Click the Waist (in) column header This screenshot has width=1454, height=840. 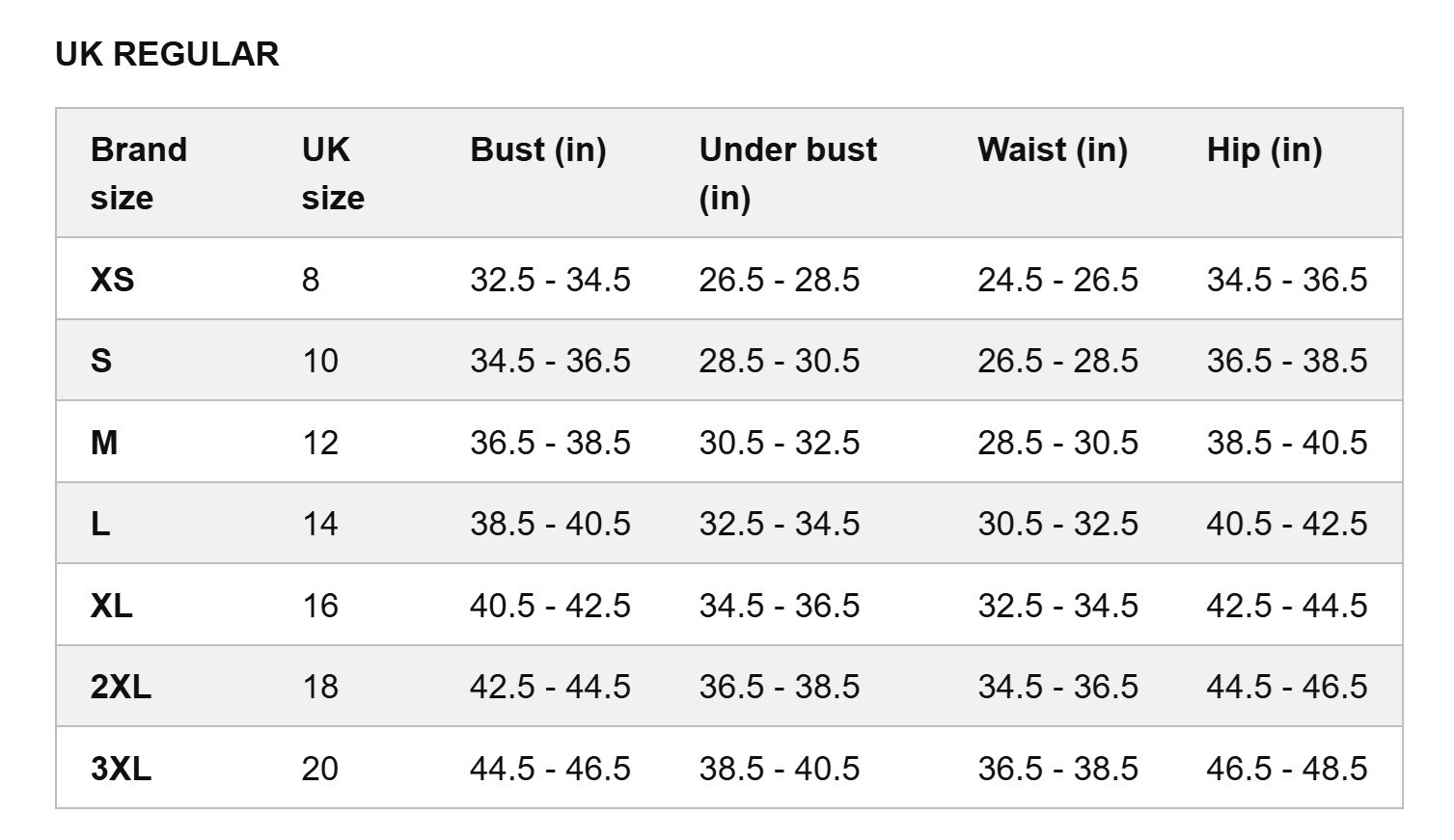(x=1052, y=149)
